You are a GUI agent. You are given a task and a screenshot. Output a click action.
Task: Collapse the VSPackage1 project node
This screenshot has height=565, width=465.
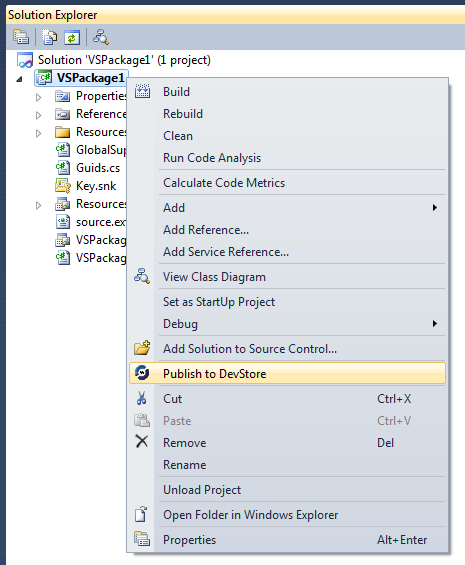20,79
